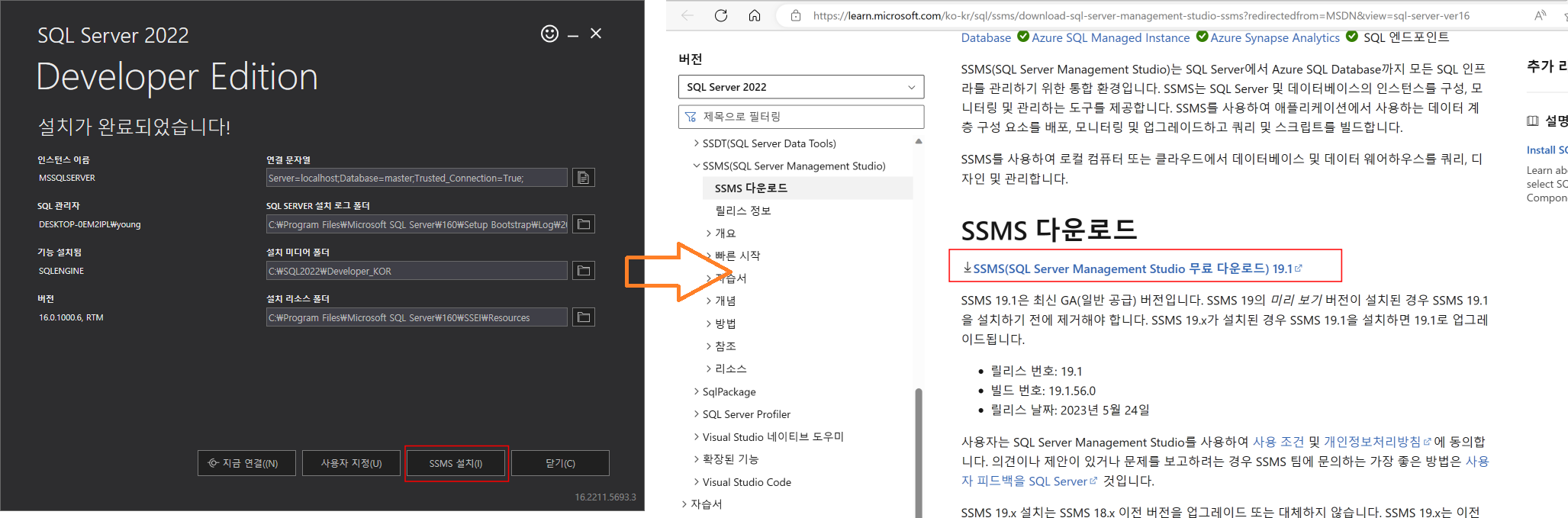
Task: Select SSMS 다운로드 in the sidebar
Action: 807,188
